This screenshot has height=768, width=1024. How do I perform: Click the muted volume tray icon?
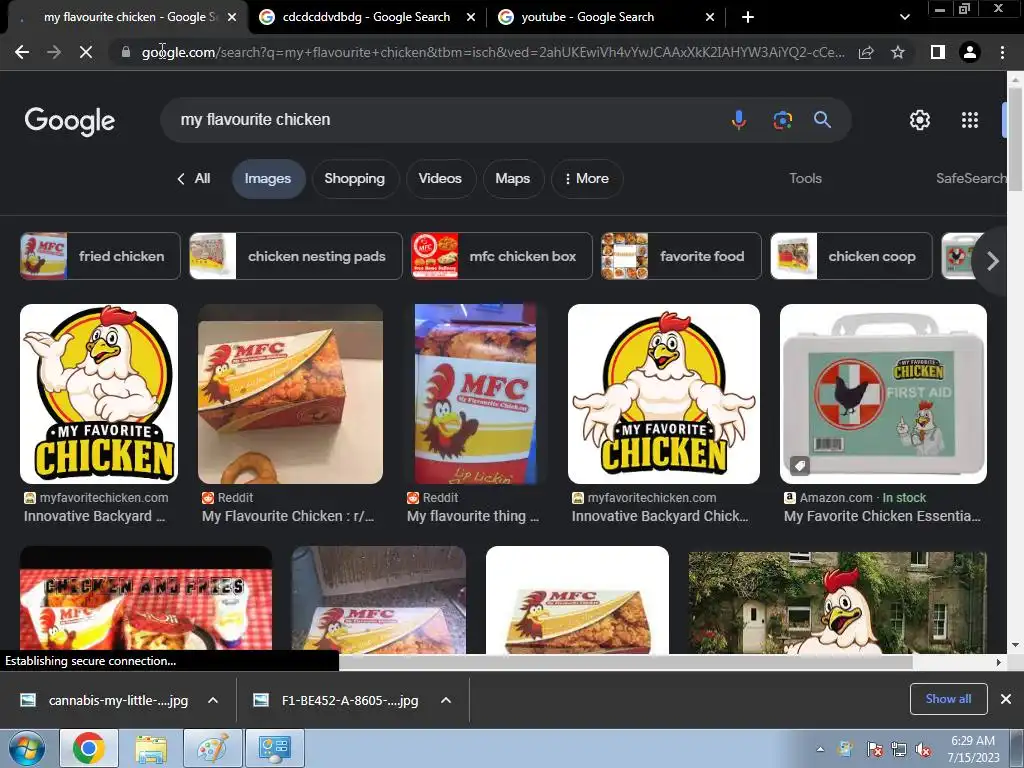pyautogui.click(x=923, y=750)
